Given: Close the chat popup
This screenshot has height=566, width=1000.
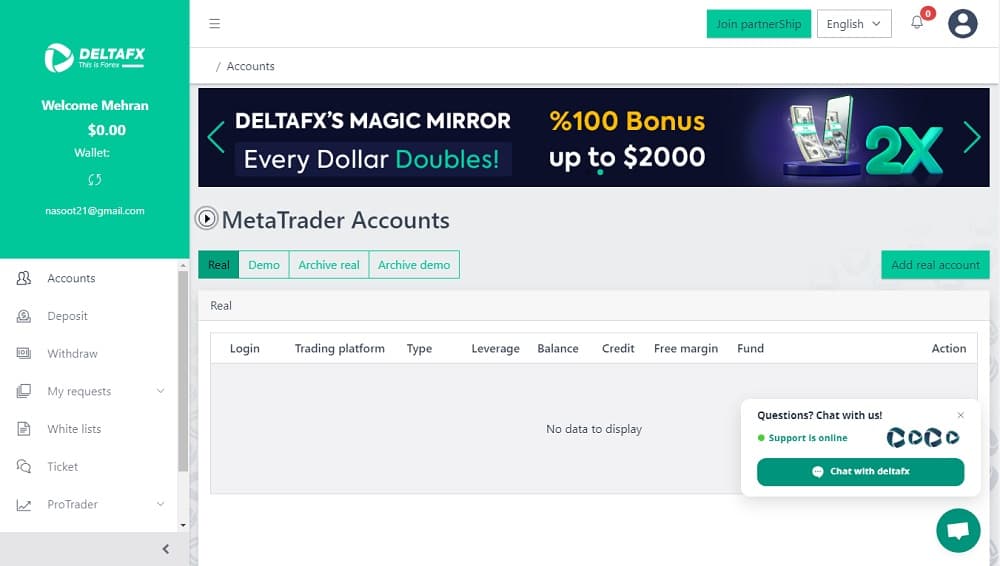Looking at the screenshot, I should point(960,415).
